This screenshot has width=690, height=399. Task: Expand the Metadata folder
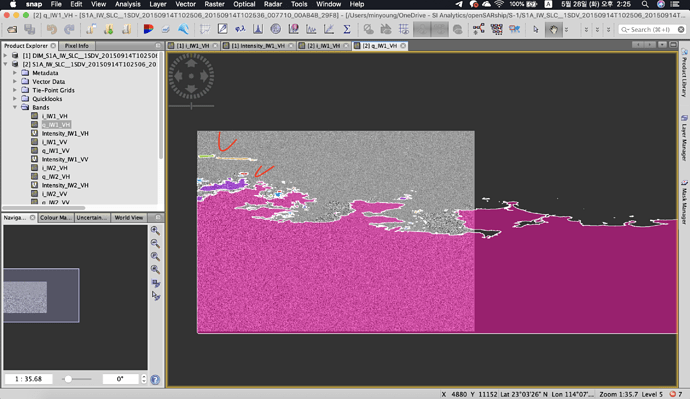15,73
